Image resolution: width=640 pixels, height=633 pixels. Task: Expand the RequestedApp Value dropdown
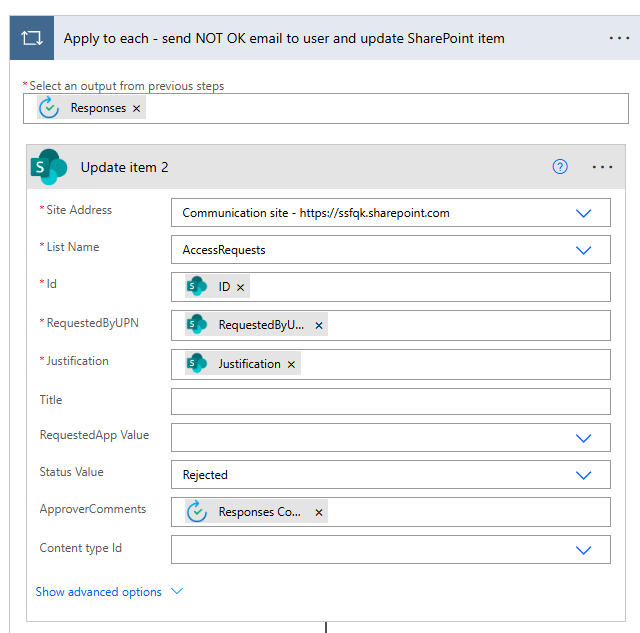point(583,438)
